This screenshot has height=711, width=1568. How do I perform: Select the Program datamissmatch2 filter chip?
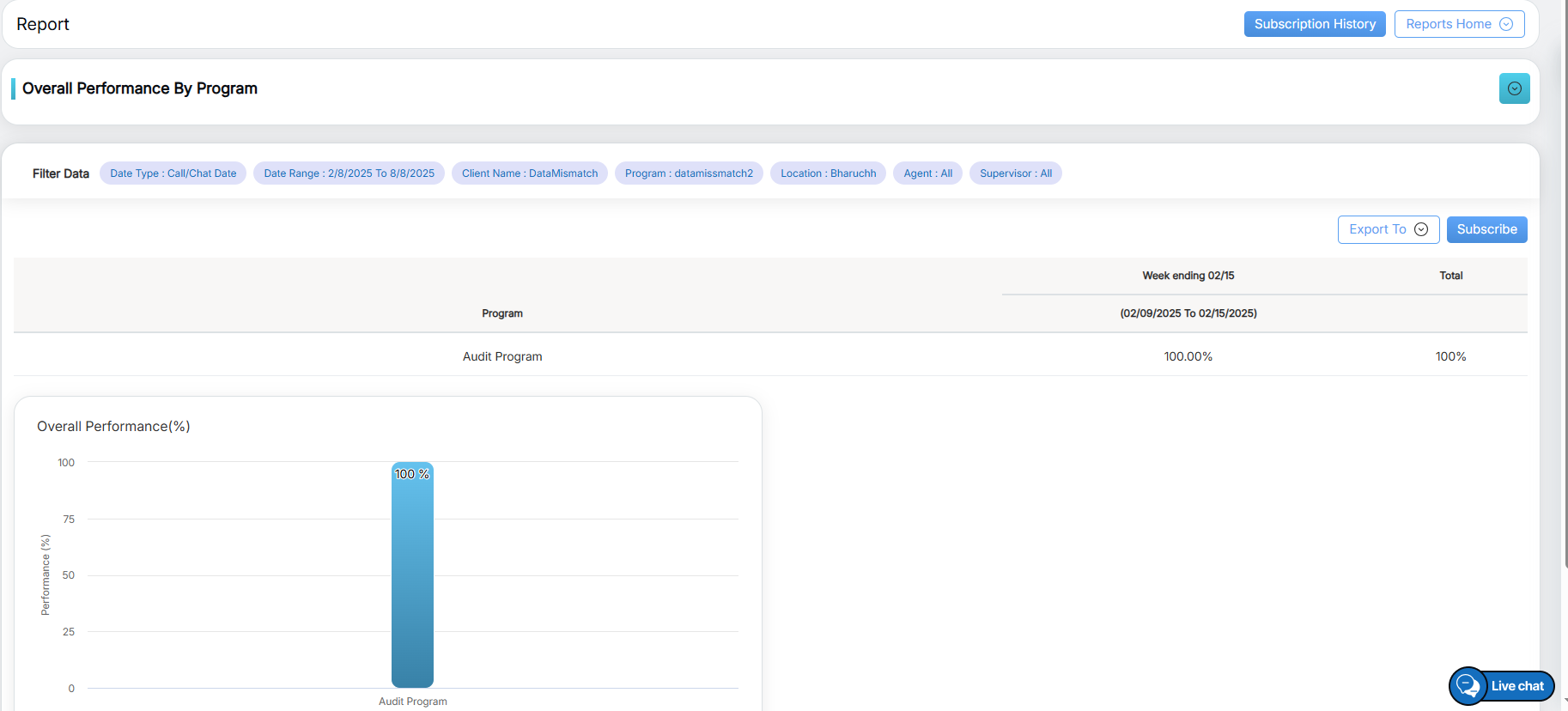coord(689,173)
